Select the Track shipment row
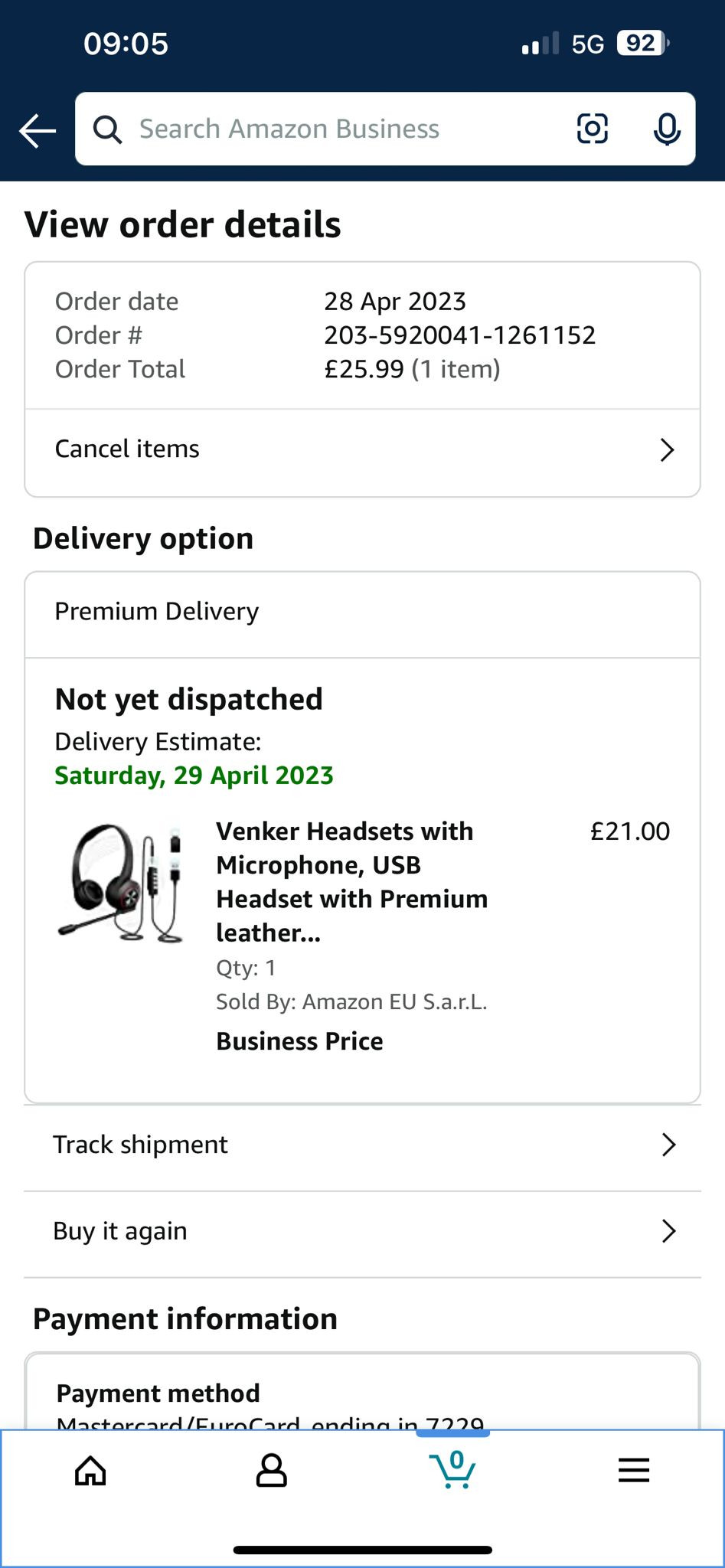 (x=141, y=1145)
